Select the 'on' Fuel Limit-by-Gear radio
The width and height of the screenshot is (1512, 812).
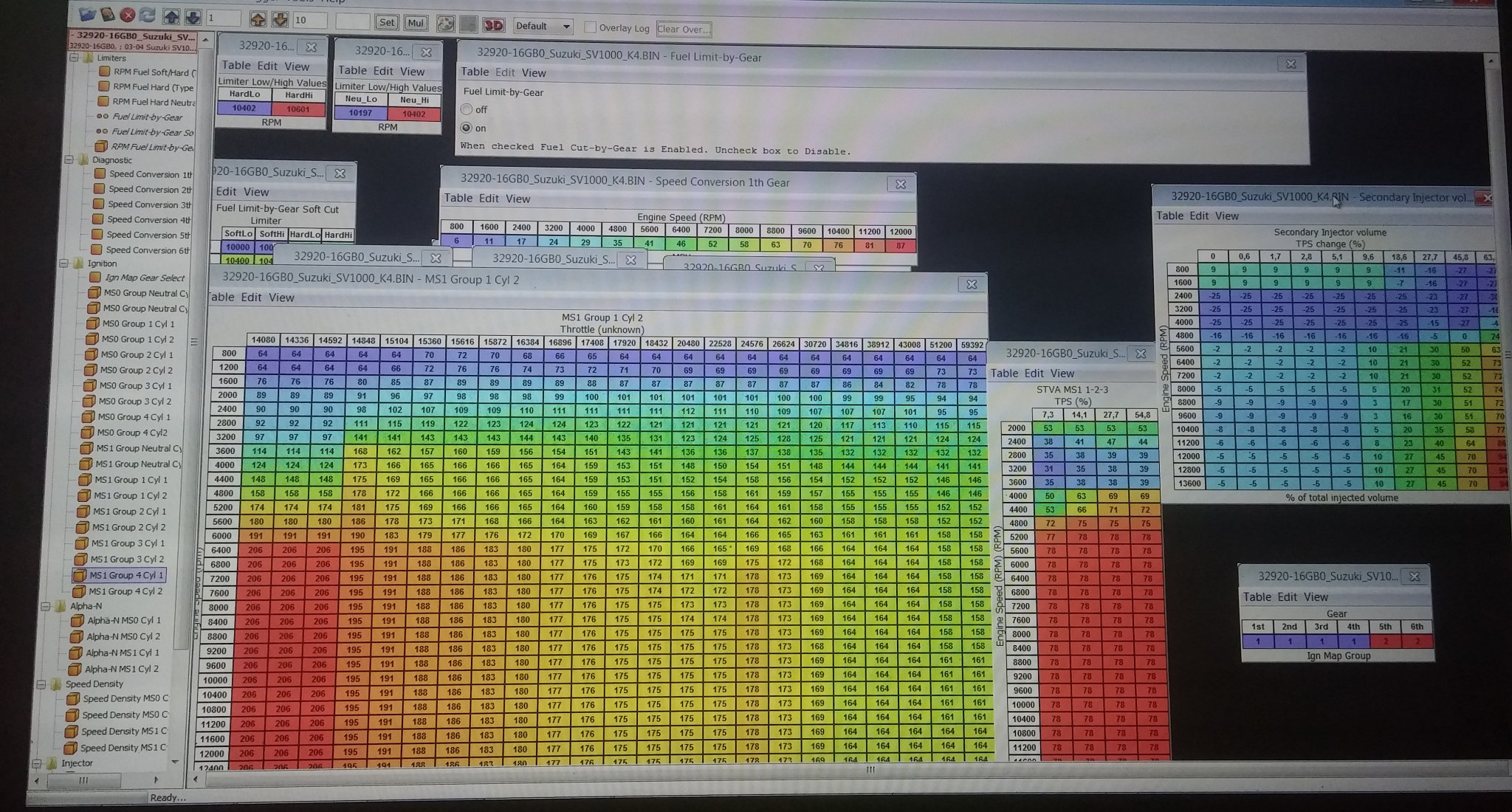pyautogui.click(x=467, y=128)
